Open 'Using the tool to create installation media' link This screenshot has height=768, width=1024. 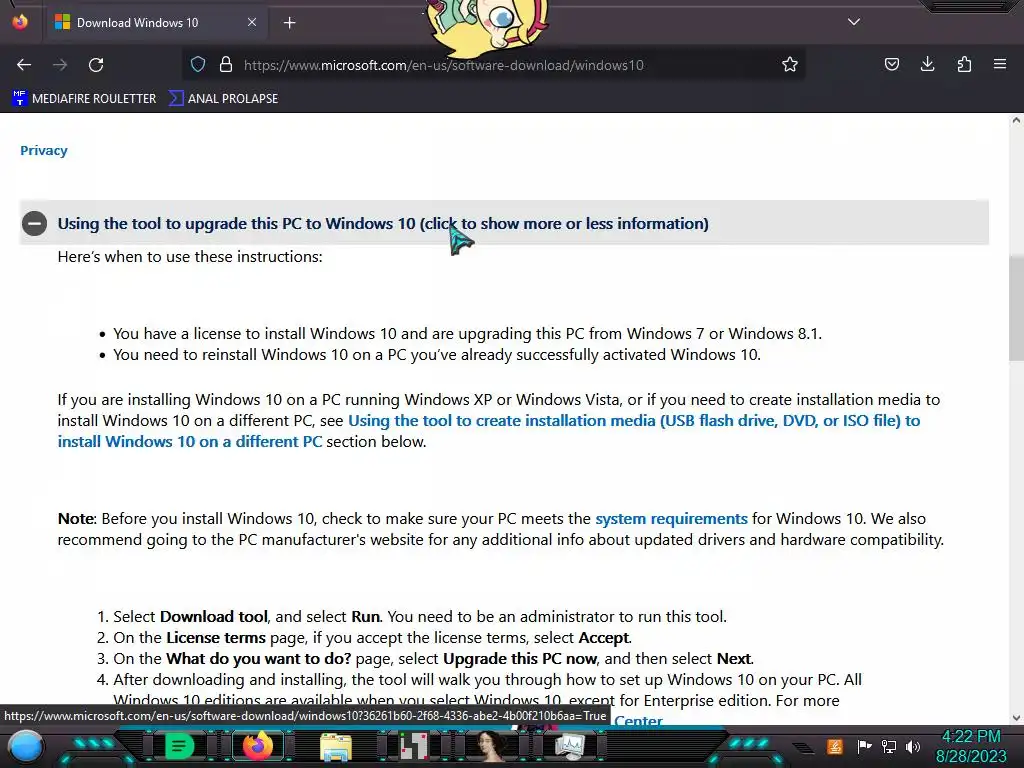click(488, 431)
